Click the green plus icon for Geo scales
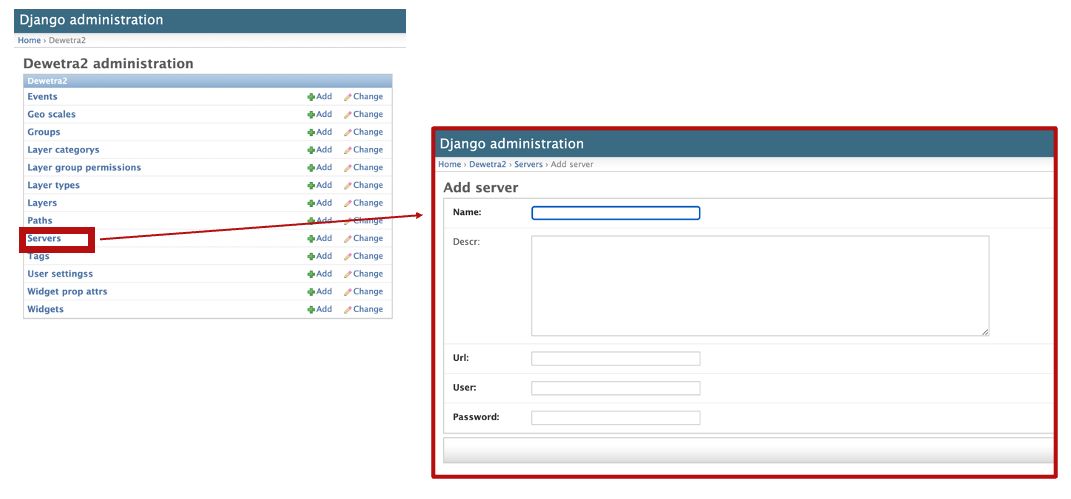The height and width of the screenshot is (499, 1071). click(311, 115)
